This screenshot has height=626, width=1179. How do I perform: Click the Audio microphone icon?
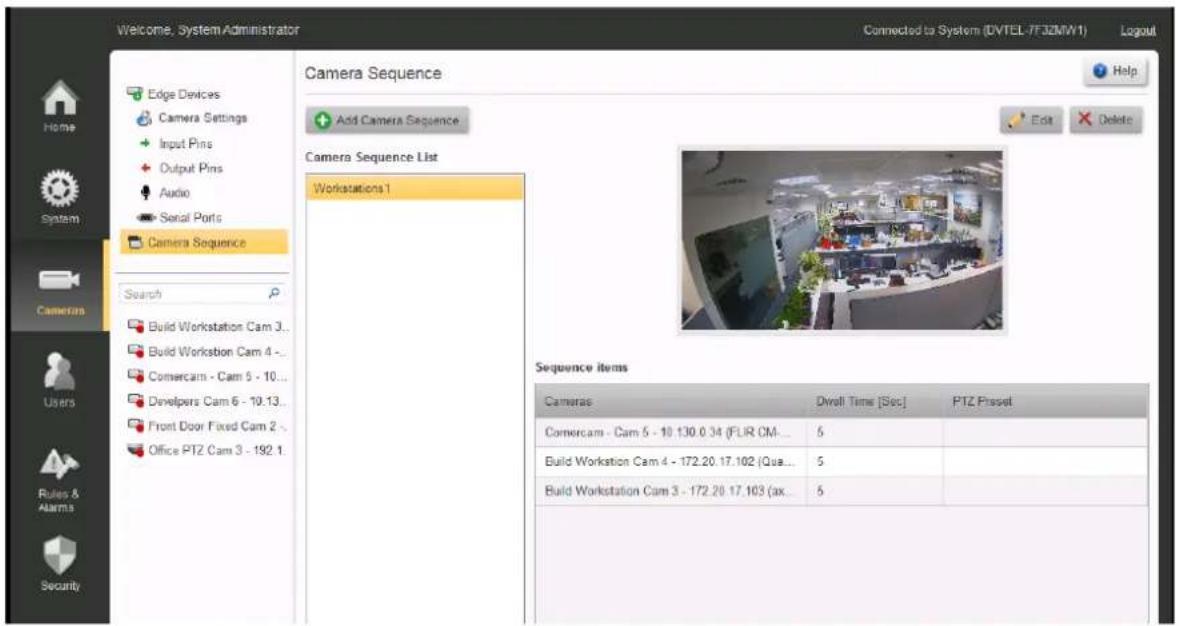(x=144, y=192)
